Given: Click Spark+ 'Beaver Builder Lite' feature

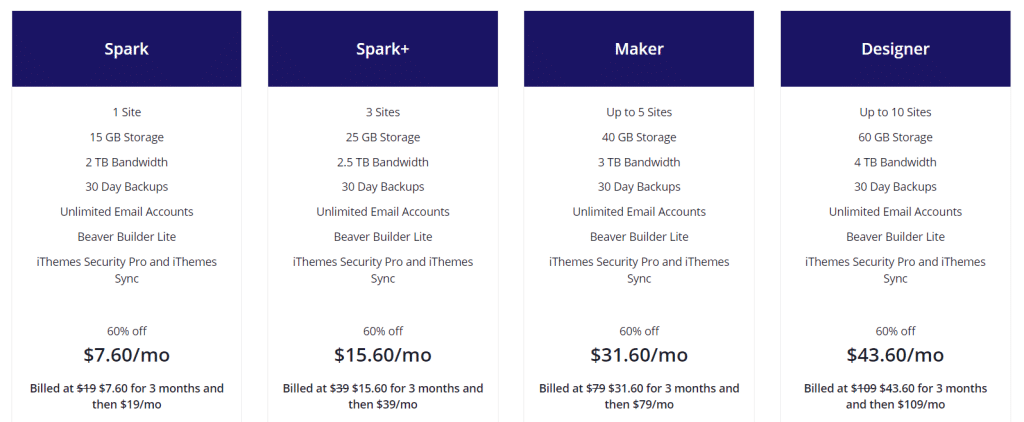Looking at the screenshot, I should 383,236.
